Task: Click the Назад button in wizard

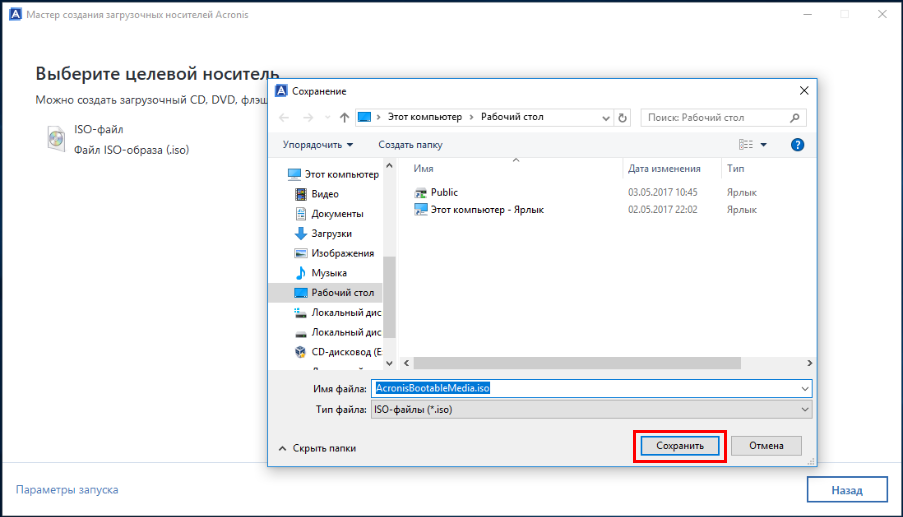Action: click(847, 490)
